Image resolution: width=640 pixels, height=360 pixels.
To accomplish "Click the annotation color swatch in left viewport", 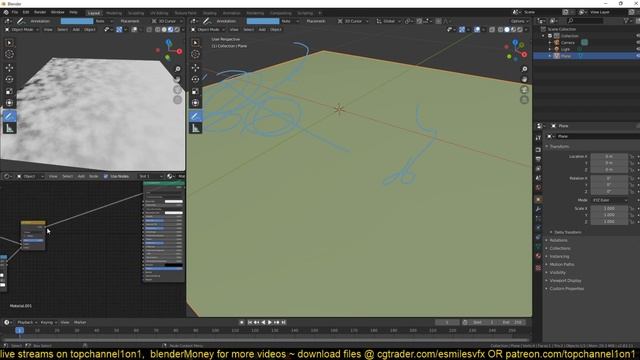I will click(77, 21).
